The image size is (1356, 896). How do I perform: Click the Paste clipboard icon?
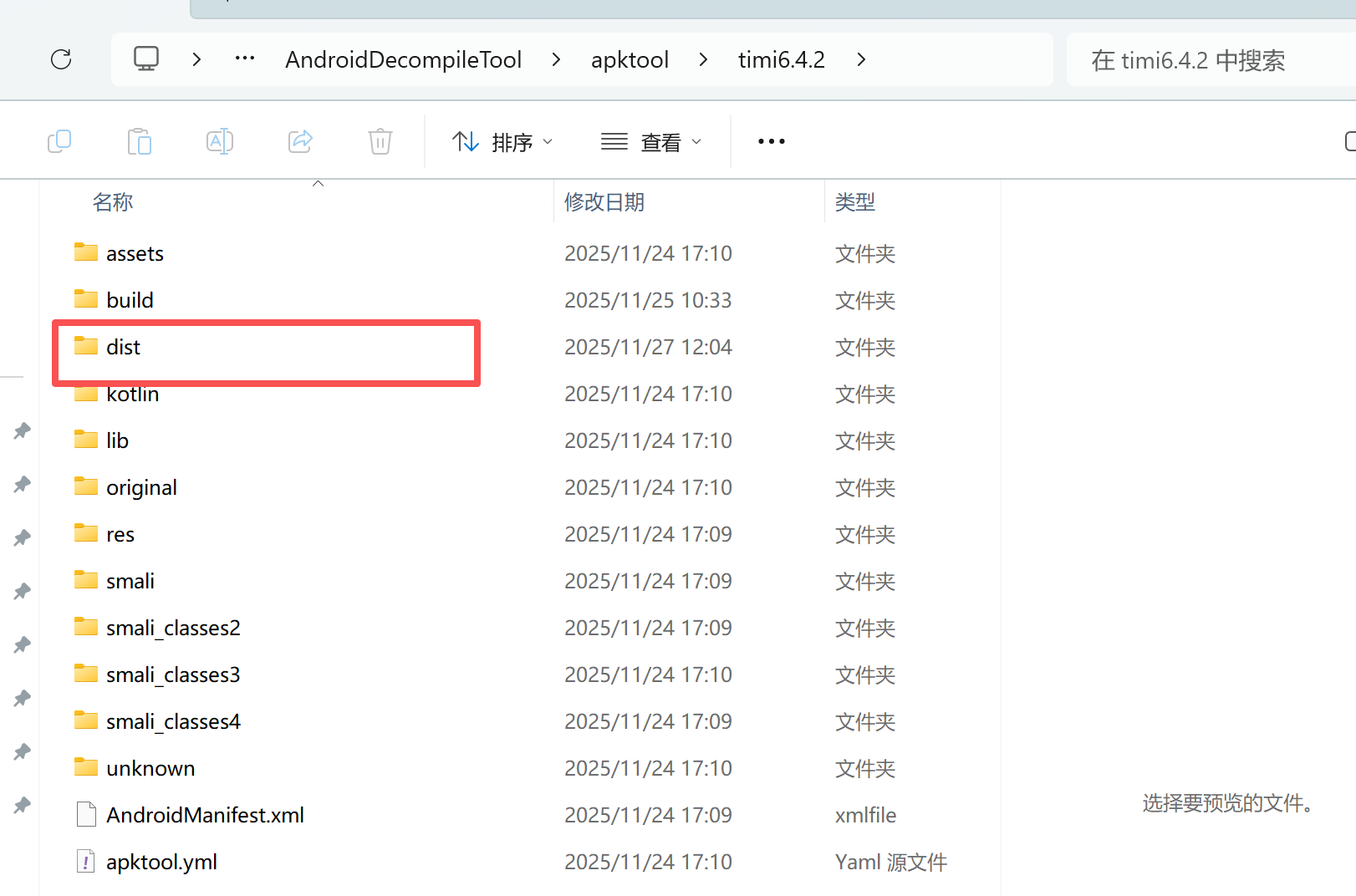click(140, 141)
